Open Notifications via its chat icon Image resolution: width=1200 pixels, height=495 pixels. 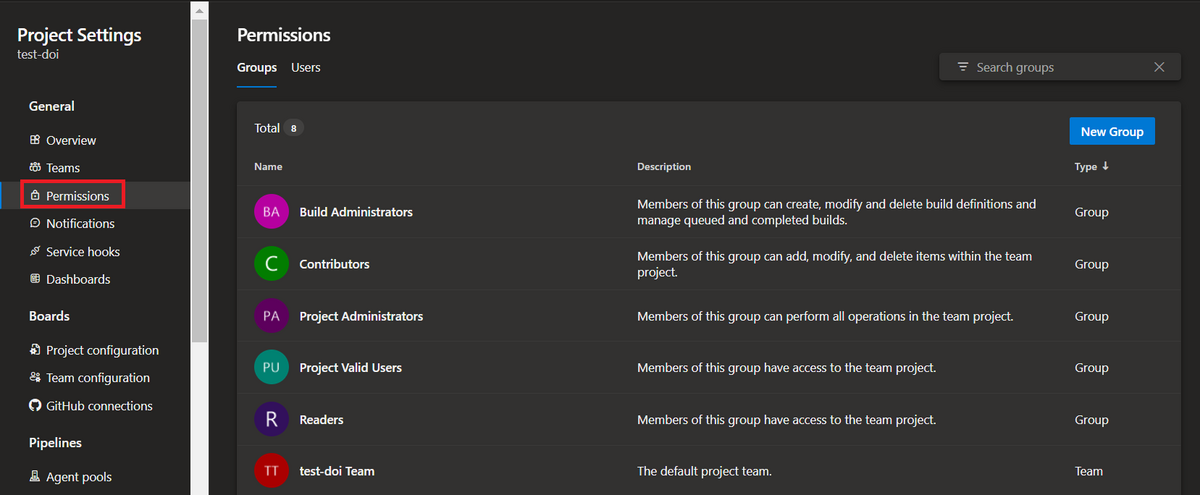(x=35, y=224)
